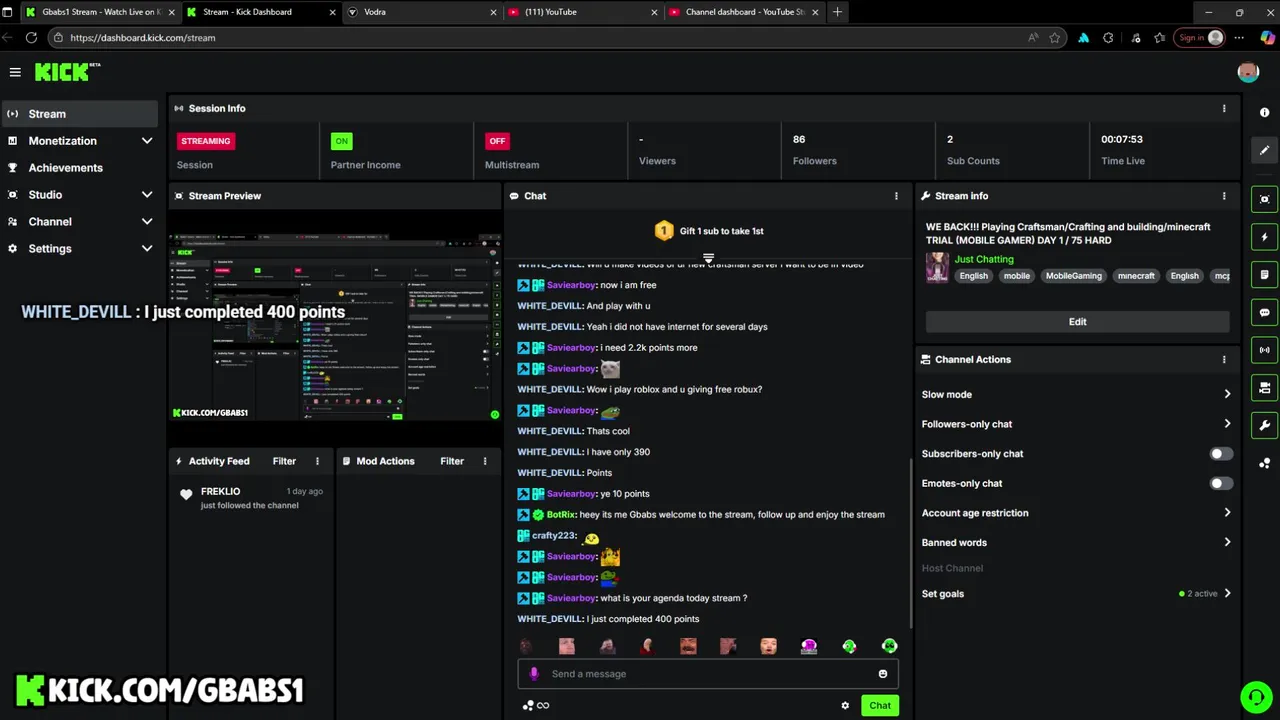Click the minecraft stream tag
Screen dimensions: 1280x720
click(x=1136, y=276)
